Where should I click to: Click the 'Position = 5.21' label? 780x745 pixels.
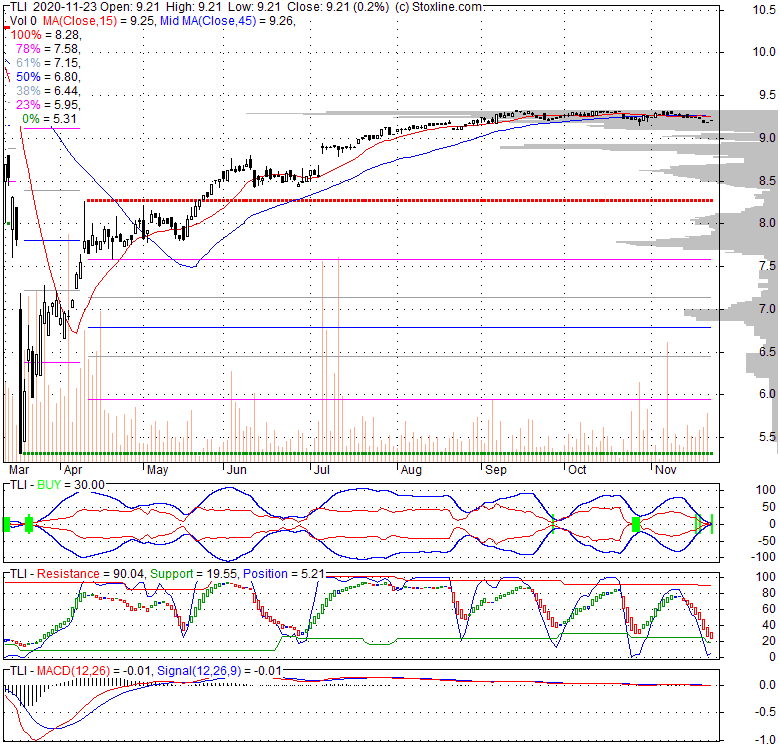[x=284, y=574]
